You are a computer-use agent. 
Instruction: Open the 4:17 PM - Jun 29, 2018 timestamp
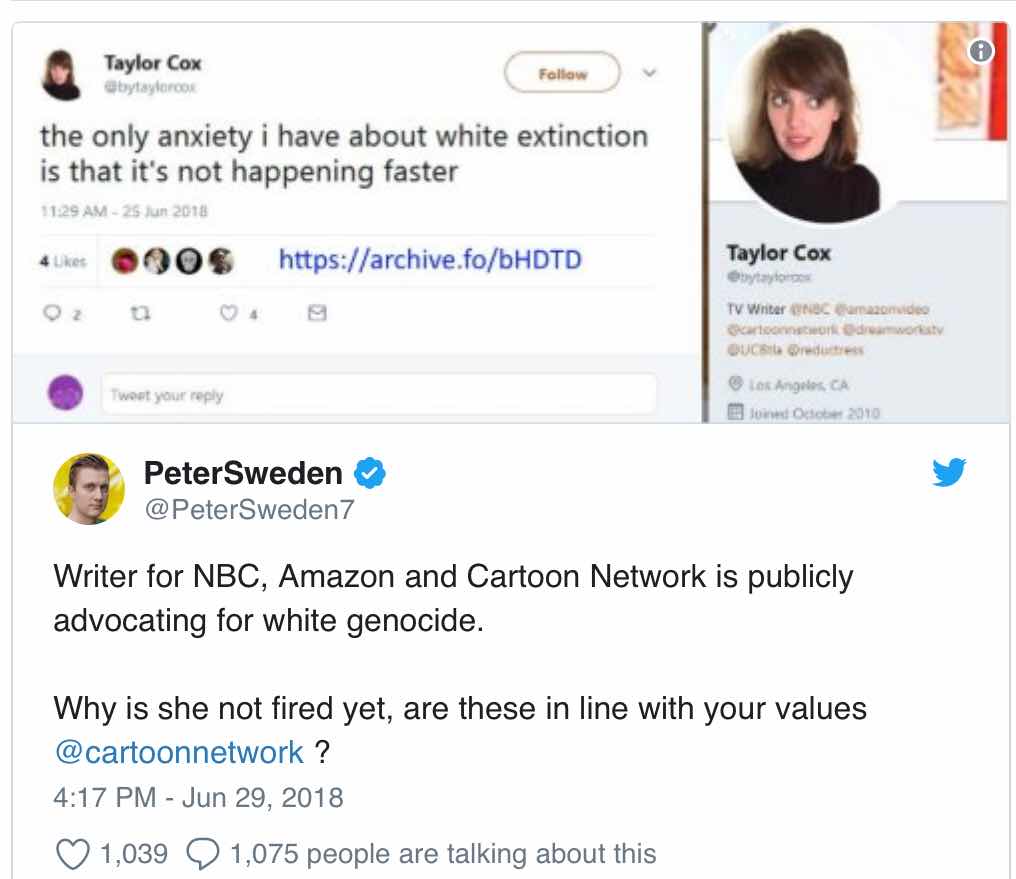pyautogui.click(x=198, y=797)
